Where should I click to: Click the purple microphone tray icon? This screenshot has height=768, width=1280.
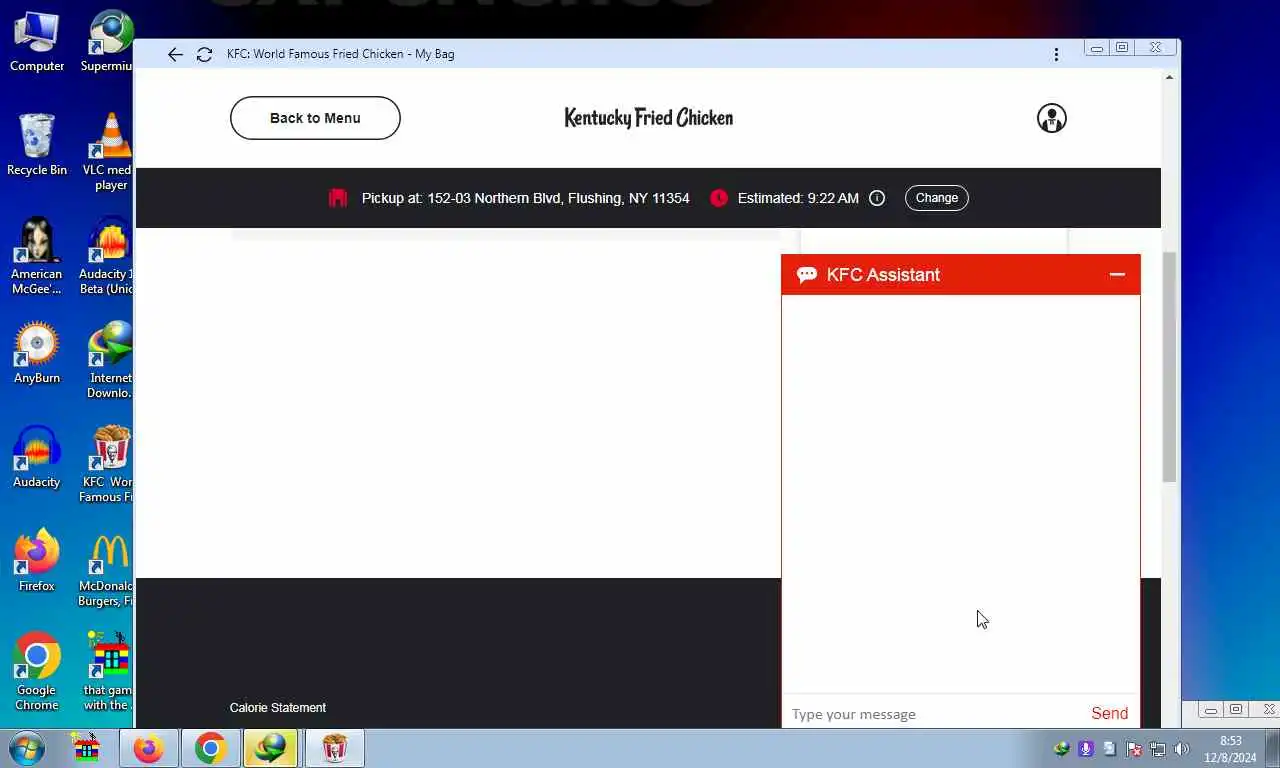[1085, 748]
